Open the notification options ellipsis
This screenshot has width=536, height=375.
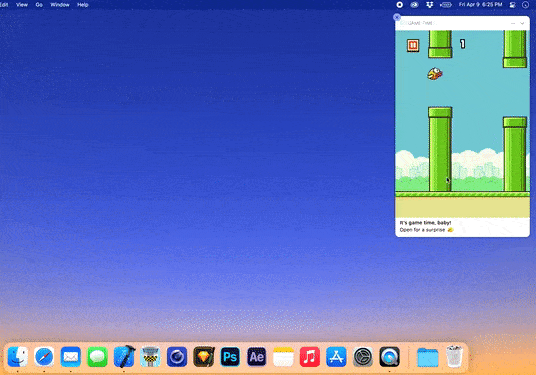coord(513,23)
